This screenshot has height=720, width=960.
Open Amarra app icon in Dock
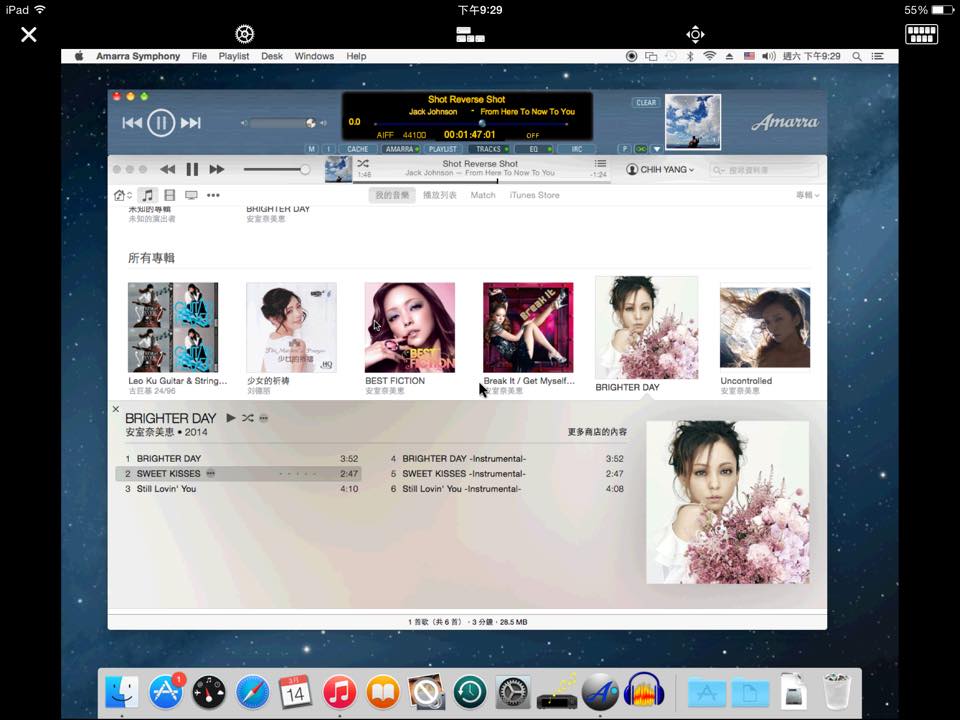(x=600, y=693)
